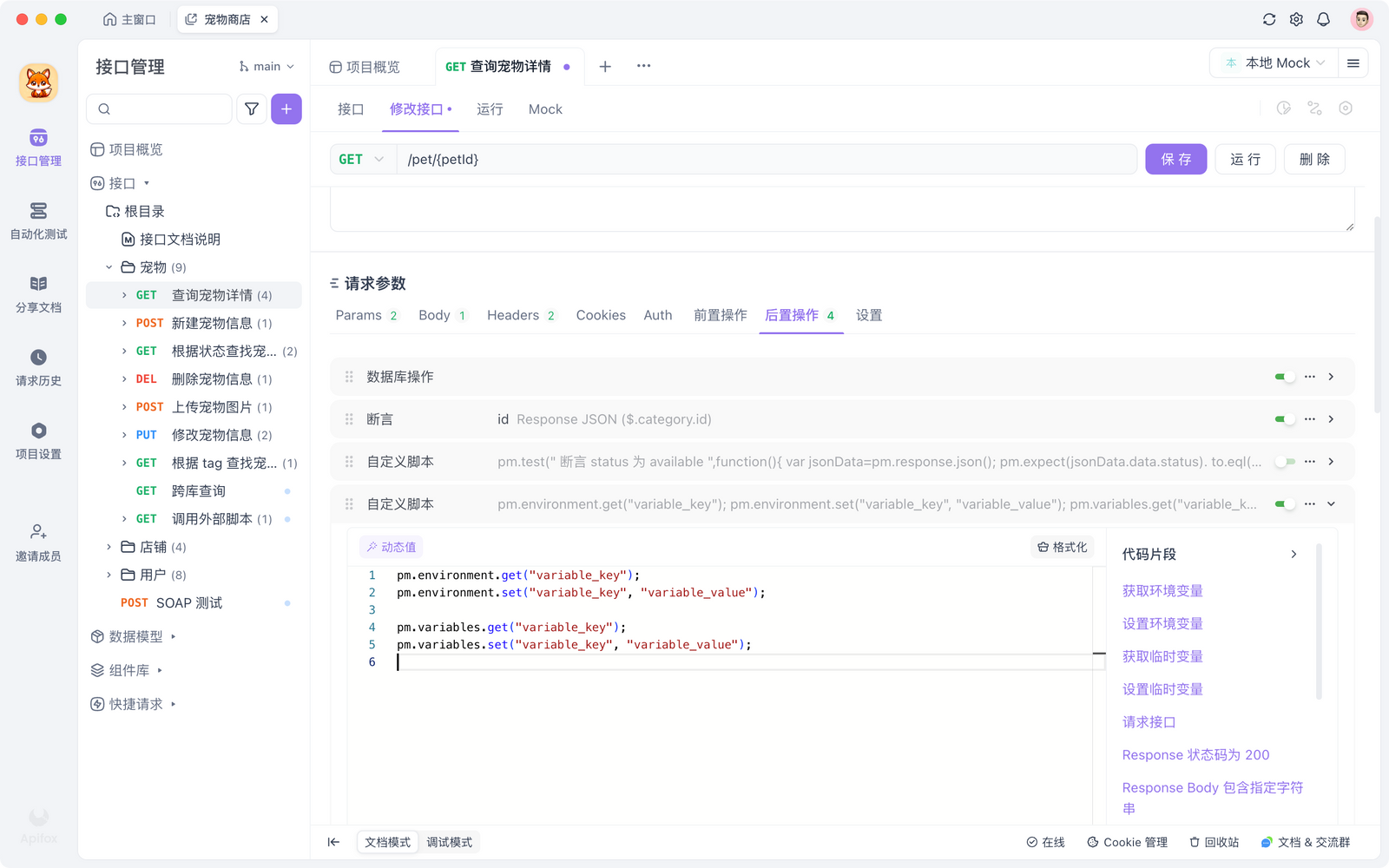The height and width of the screenshot is (868, 1389).
Task: Open 项目设置 from the left sidebar
Action: coord(37,440)
